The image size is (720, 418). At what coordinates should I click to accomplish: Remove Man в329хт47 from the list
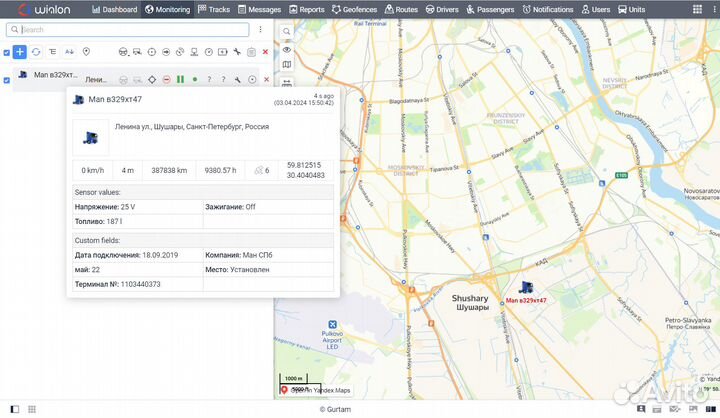coord(266,79)
